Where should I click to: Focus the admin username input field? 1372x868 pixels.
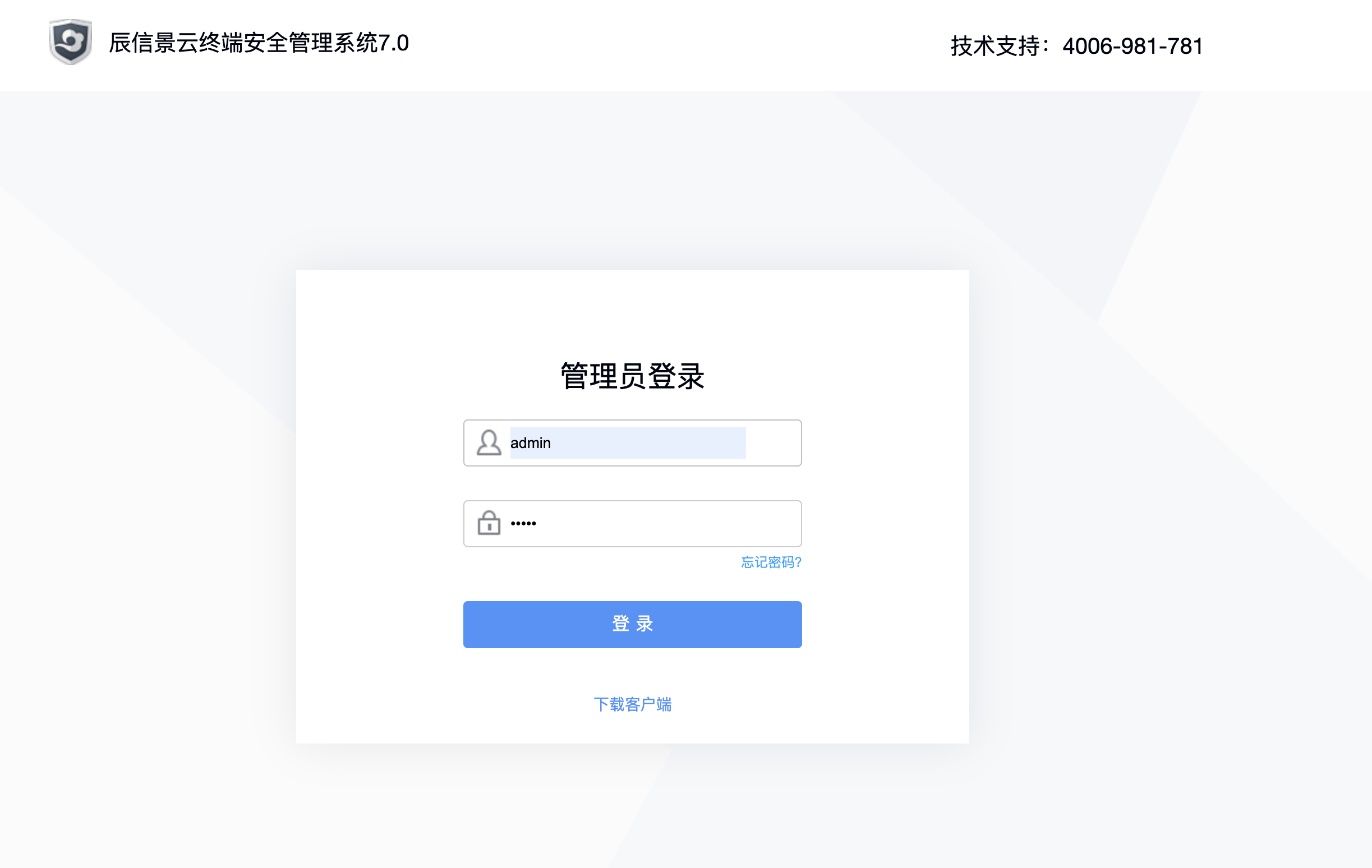click(633, 443)
